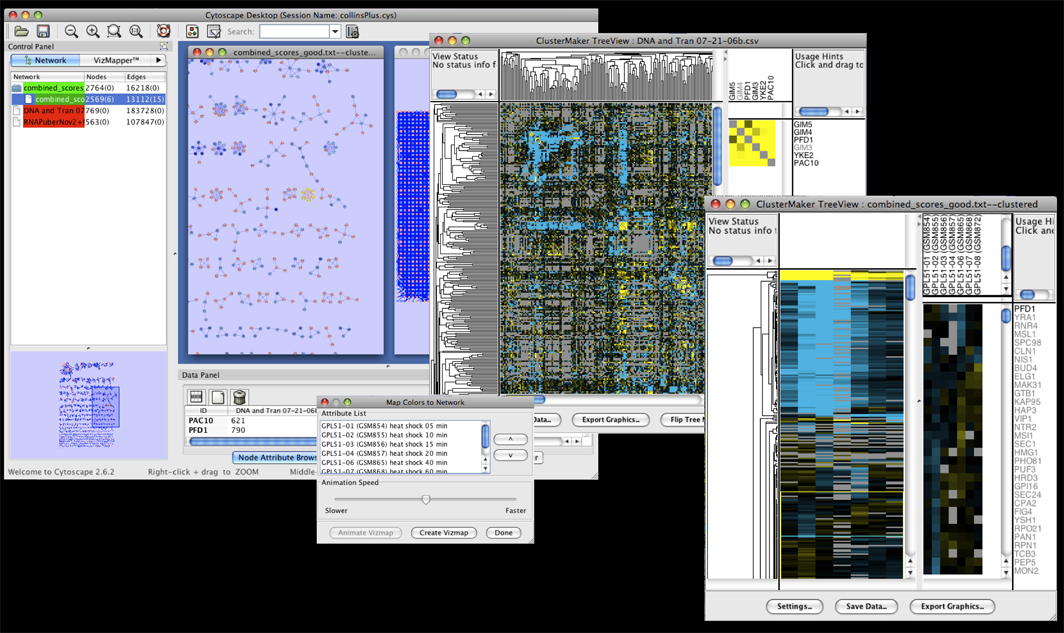The height and width of the screenshot is (633, 1064).
Task: Click the Animation Speed slider handle
Action: click(x=426, y=499)
